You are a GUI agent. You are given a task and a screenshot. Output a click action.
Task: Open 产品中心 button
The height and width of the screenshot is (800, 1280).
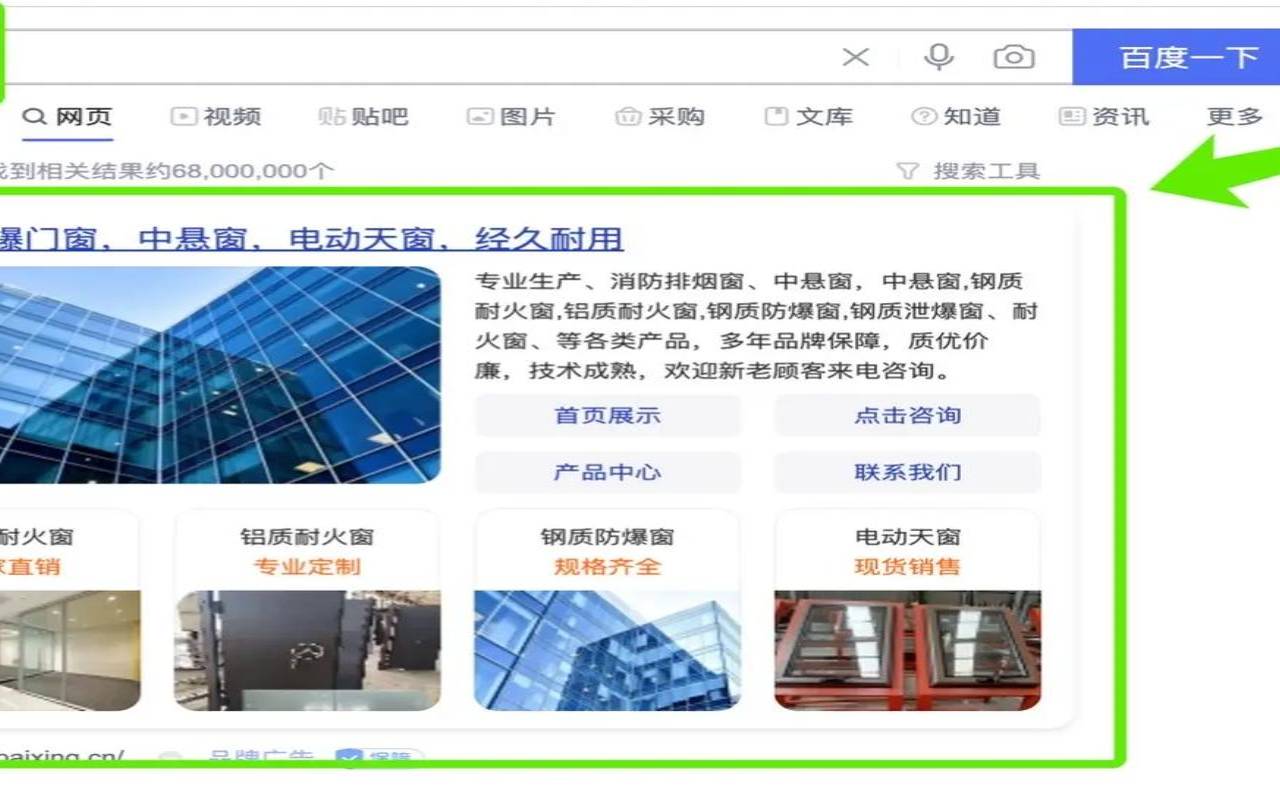tap(608, 472)
